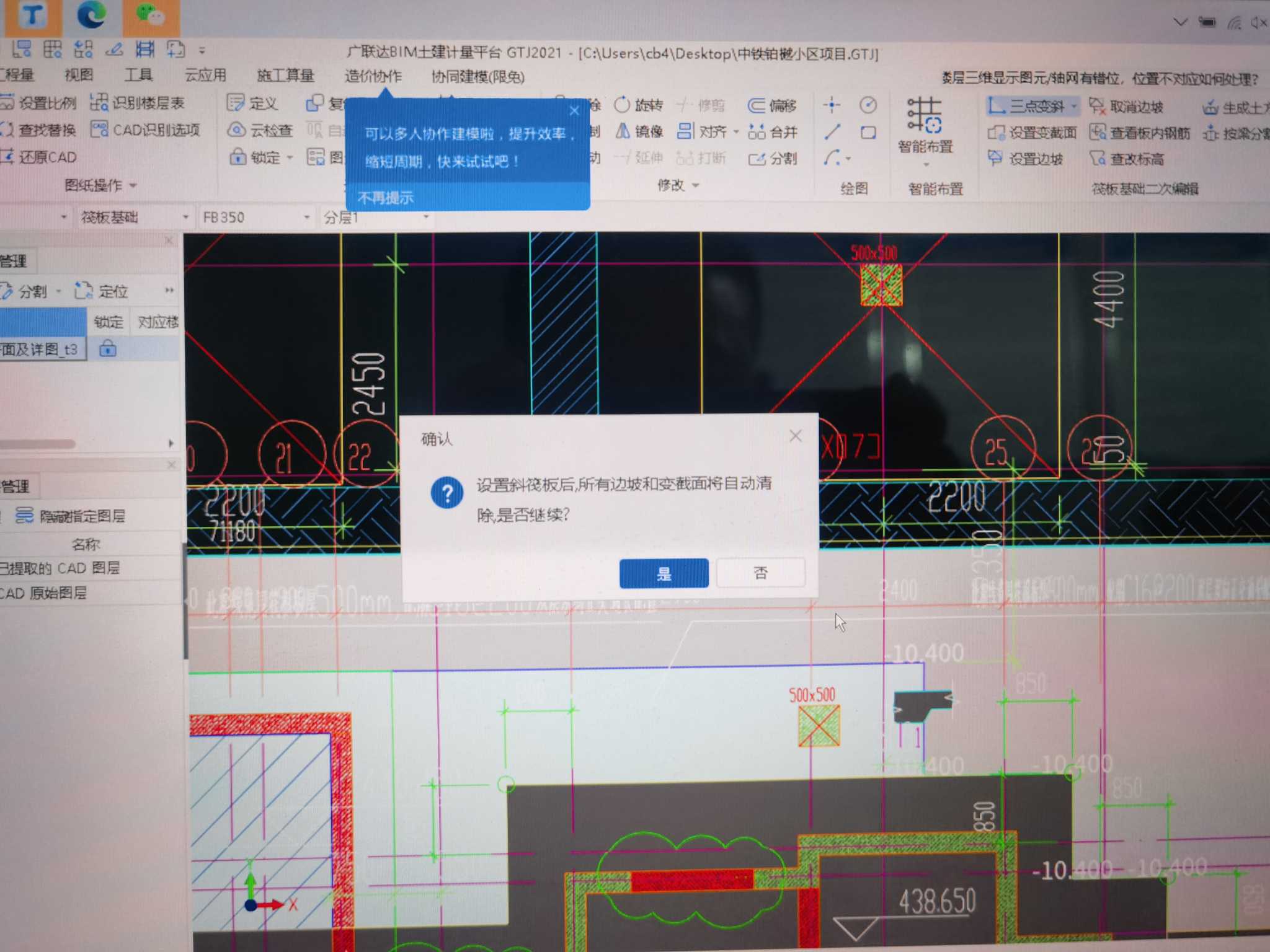
Task: Select the circle draw tool
Action: pyautogui.click(x=868, y=105)
